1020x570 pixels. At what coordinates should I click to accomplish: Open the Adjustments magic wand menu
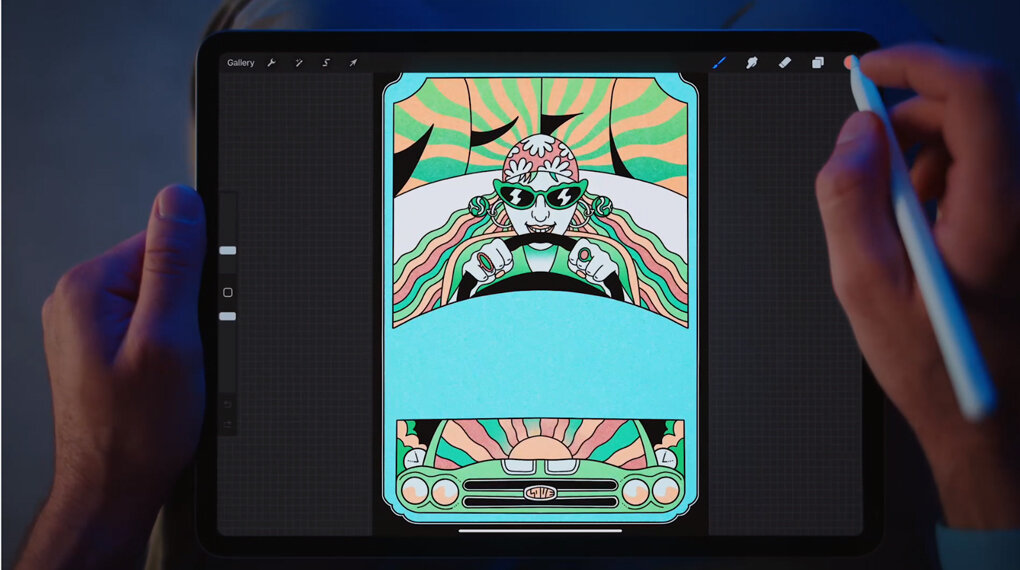point(298,63)
